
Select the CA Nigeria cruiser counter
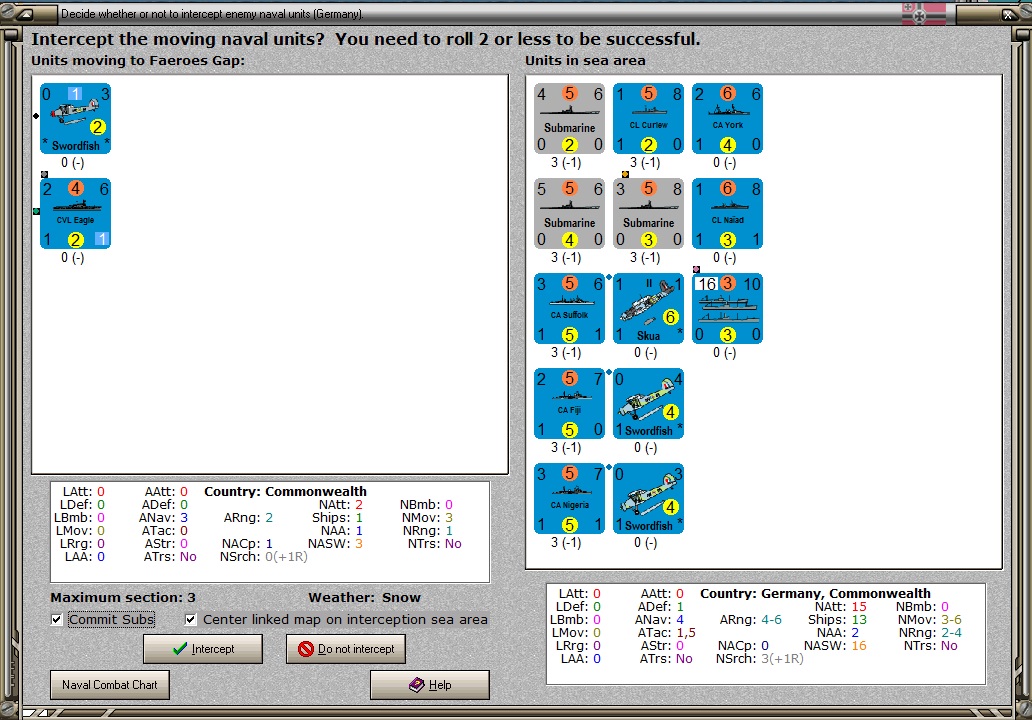tap(569, 498)
